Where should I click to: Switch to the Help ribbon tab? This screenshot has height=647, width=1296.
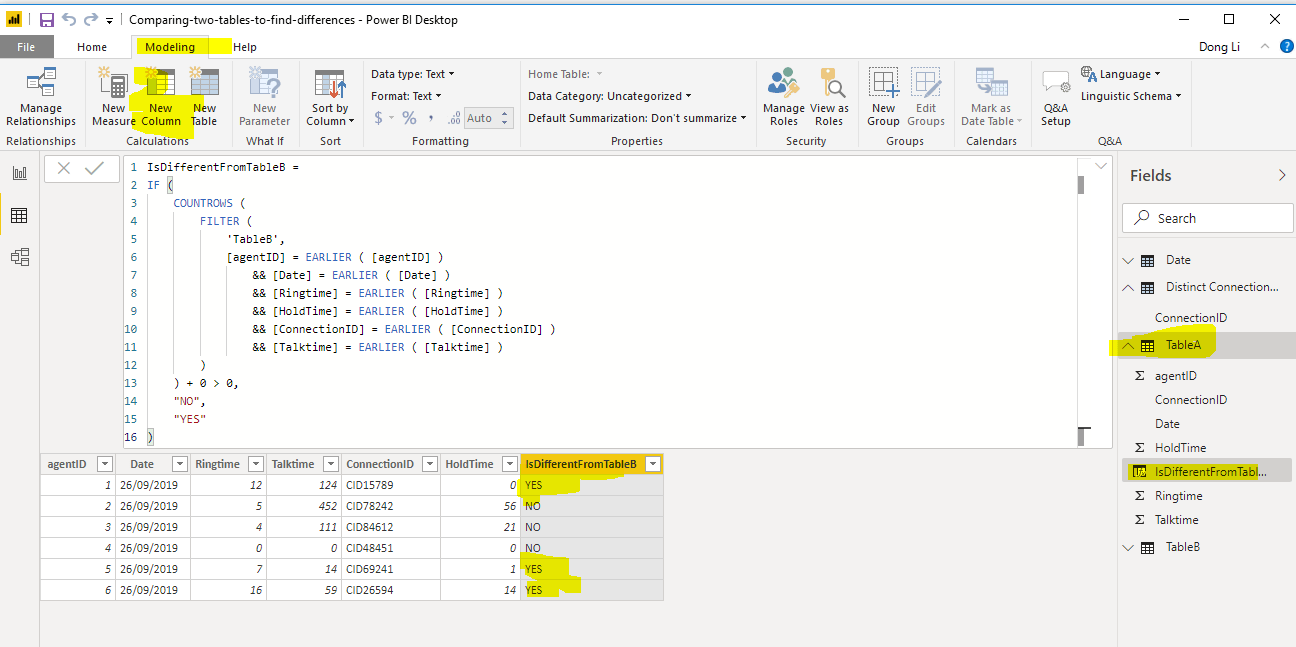pos(244,46)
